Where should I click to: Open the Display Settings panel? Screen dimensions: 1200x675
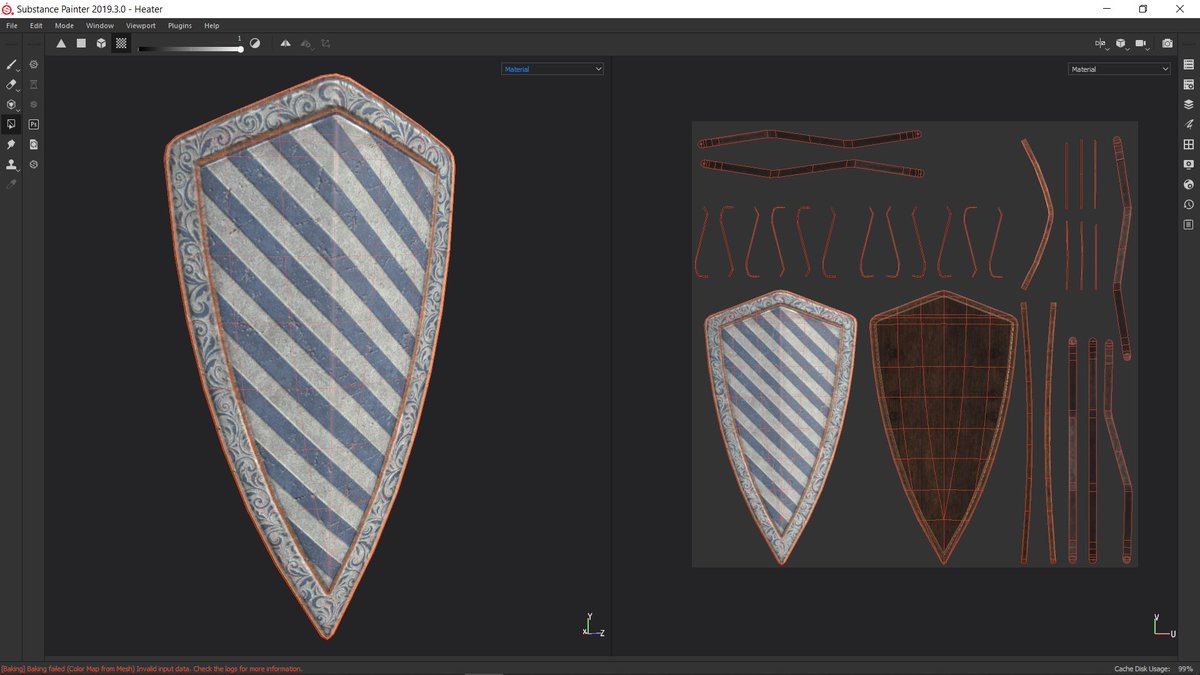1189,164
